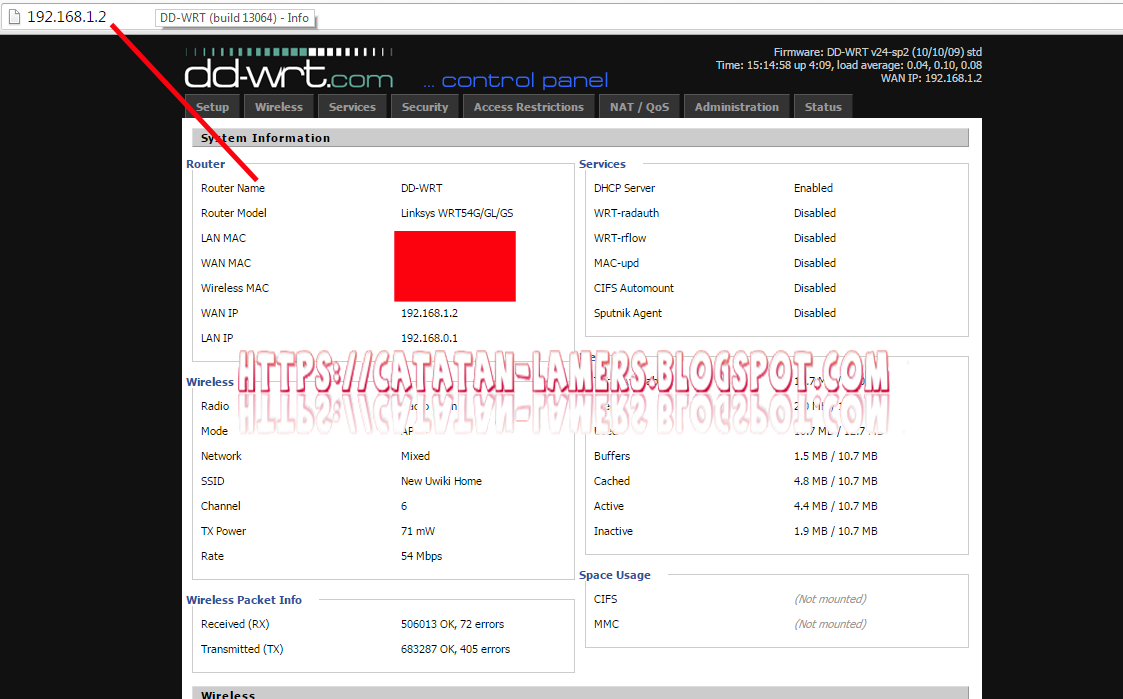Click the Space Usage section title
Screen dimensions: 1123x699
pos(614,575)
